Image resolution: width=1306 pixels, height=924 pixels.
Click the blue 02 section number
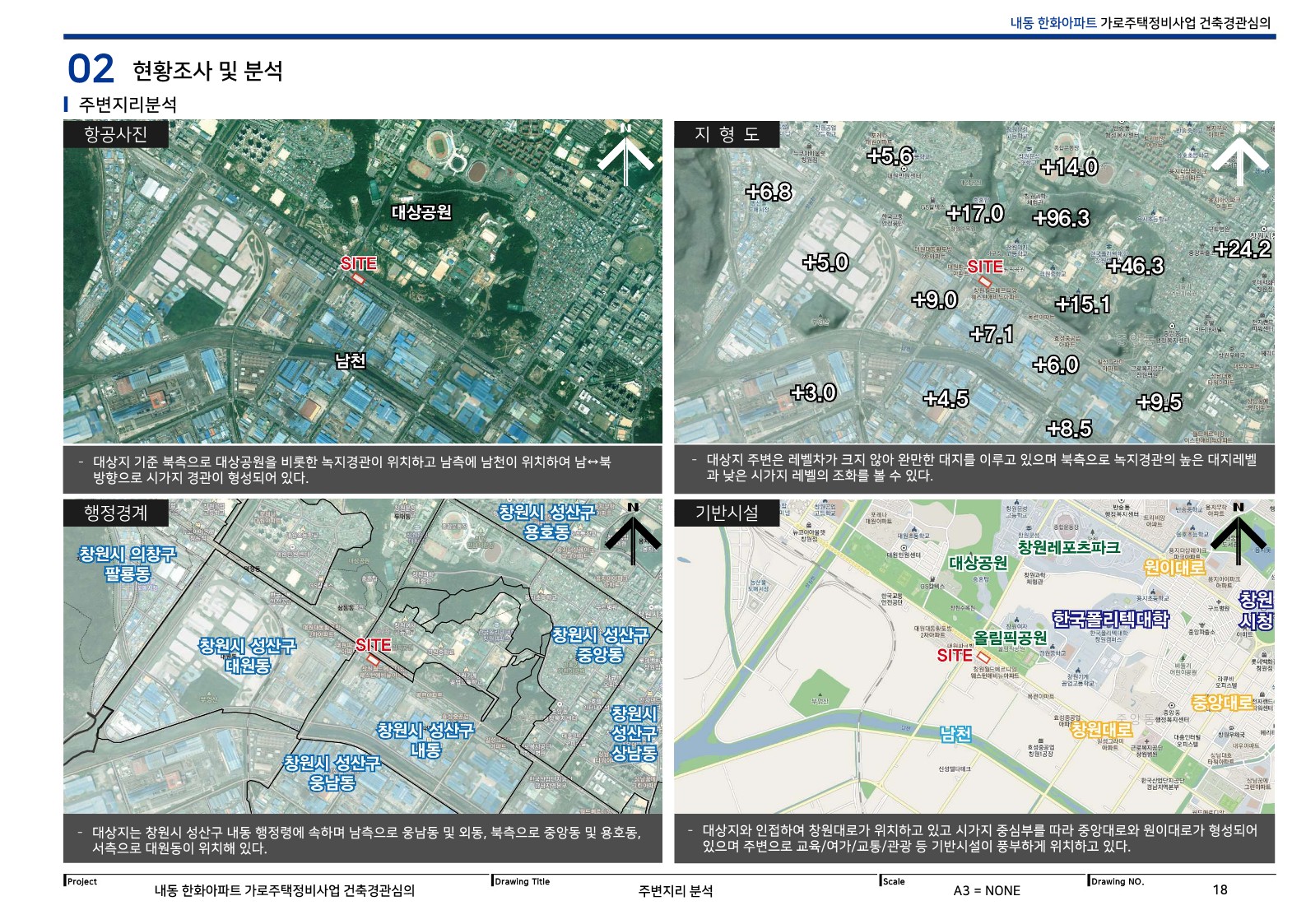[x=91, y=69]
